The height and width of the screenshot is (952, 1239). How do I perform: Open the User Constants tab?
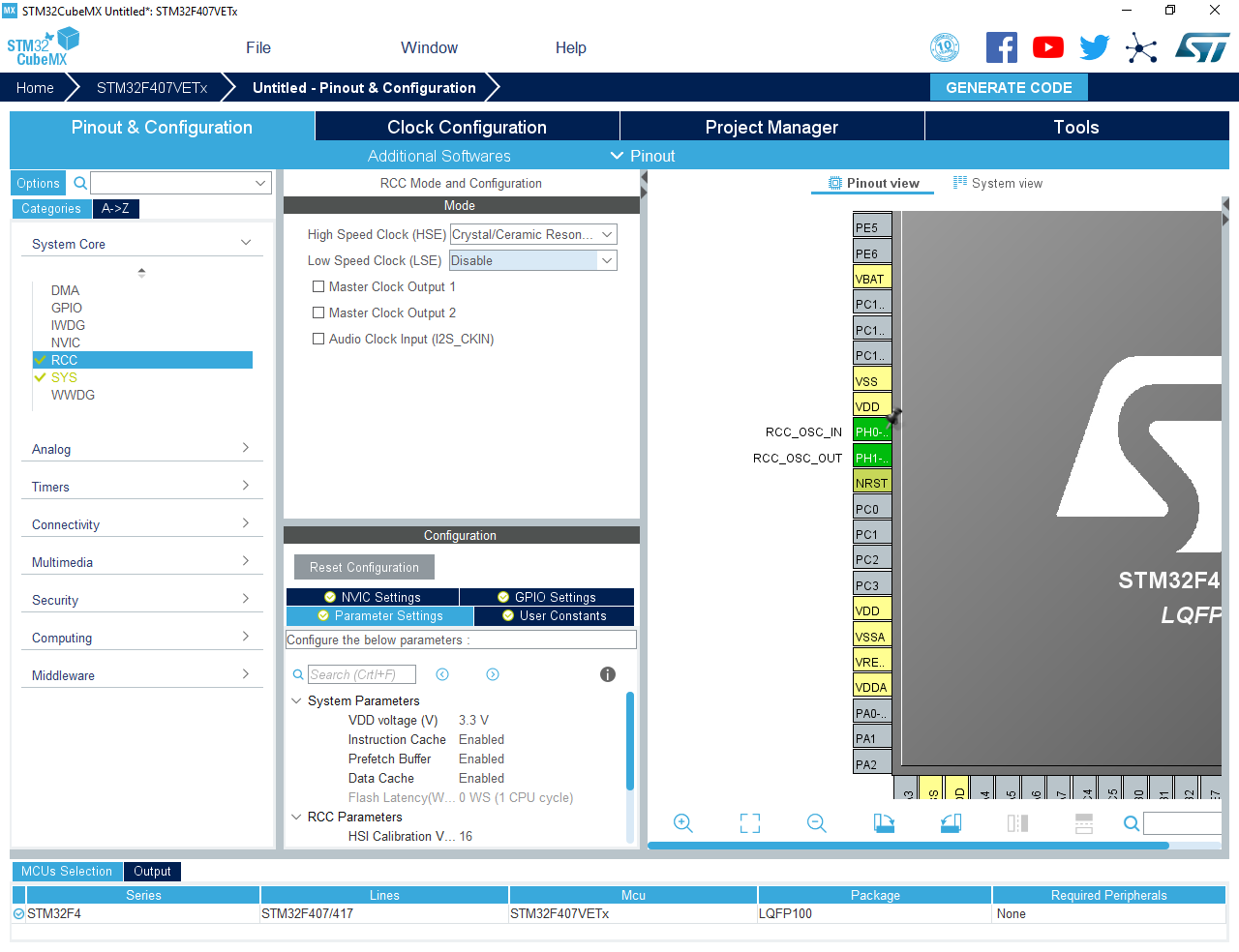click(x=555, y=615)
